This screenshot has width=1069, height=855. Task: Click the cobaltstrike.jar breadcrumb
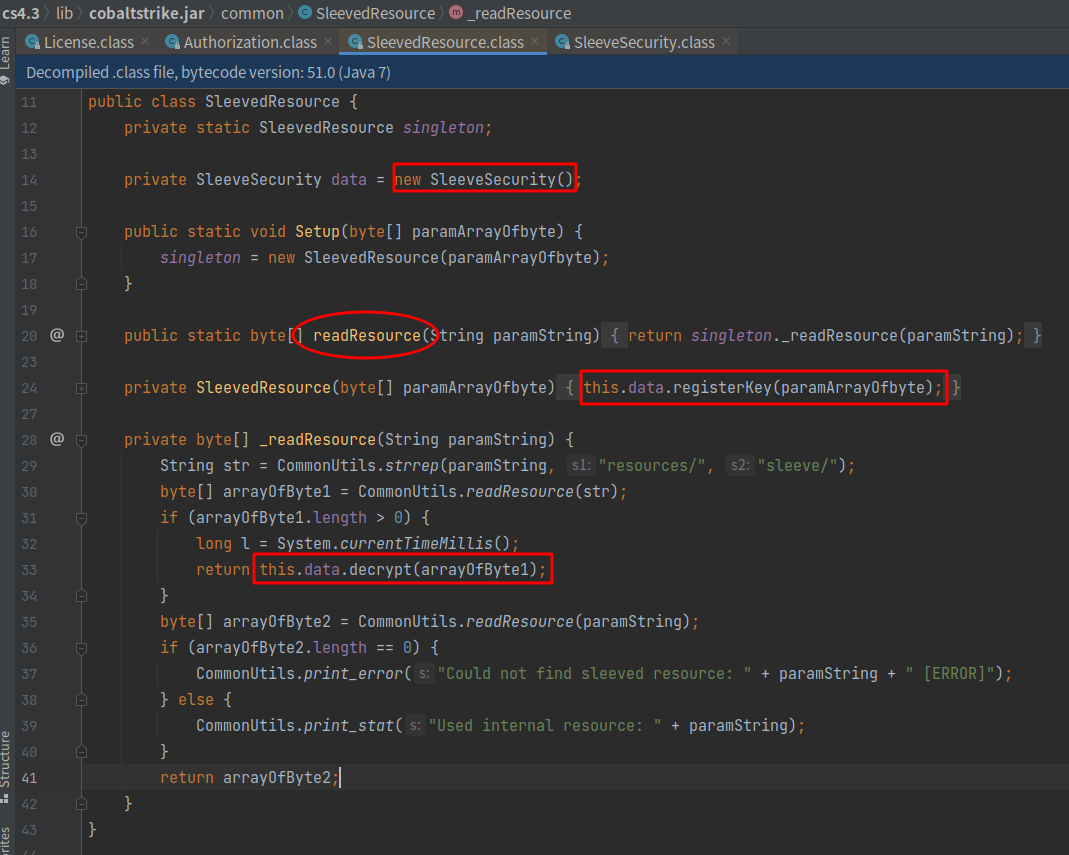pyautogui.click(x=147, y=14)
